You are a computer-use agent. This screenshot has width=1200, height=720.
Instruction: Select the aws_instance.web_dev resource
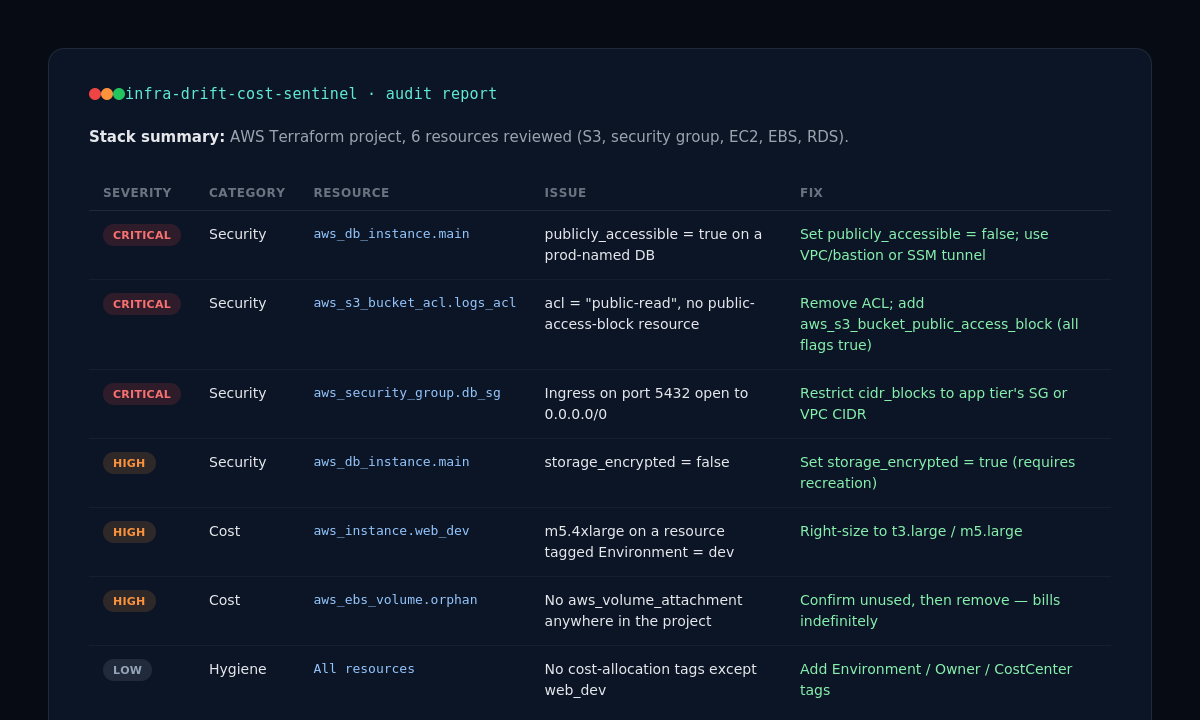coord(391,531)
